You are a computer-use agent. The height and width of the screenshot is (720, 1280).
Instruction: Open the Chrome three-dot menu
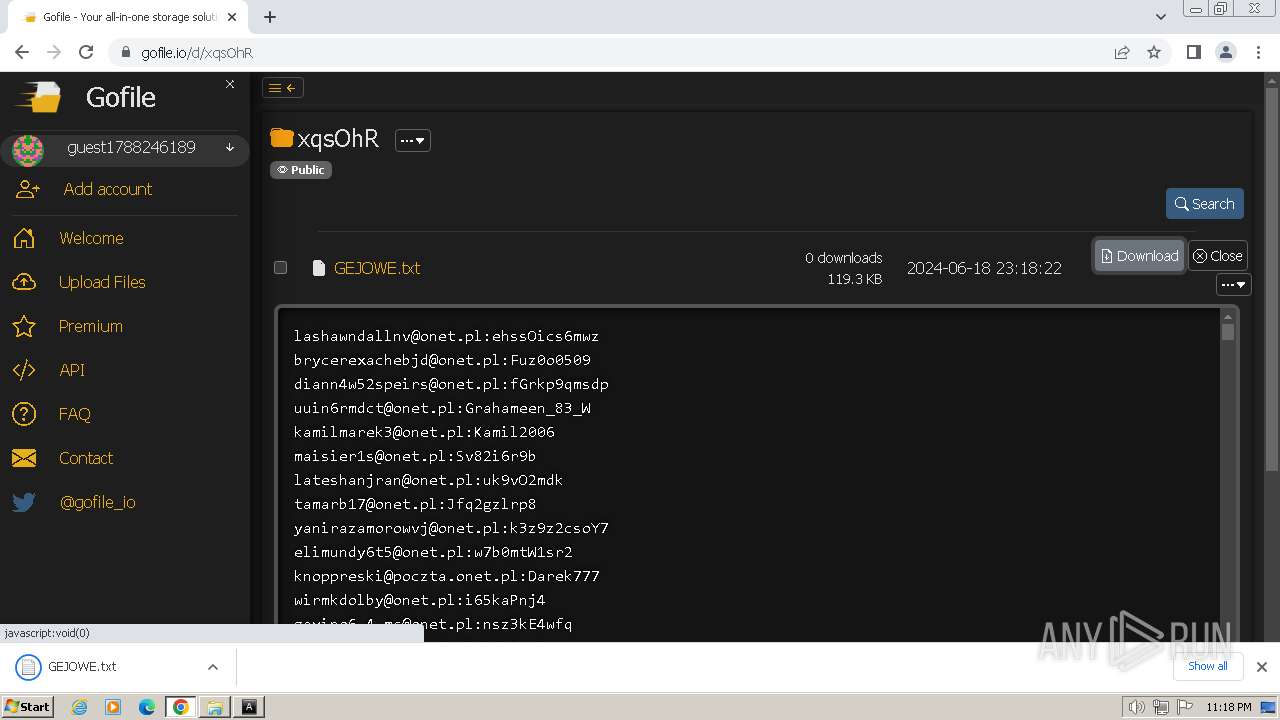(1257, 52)
